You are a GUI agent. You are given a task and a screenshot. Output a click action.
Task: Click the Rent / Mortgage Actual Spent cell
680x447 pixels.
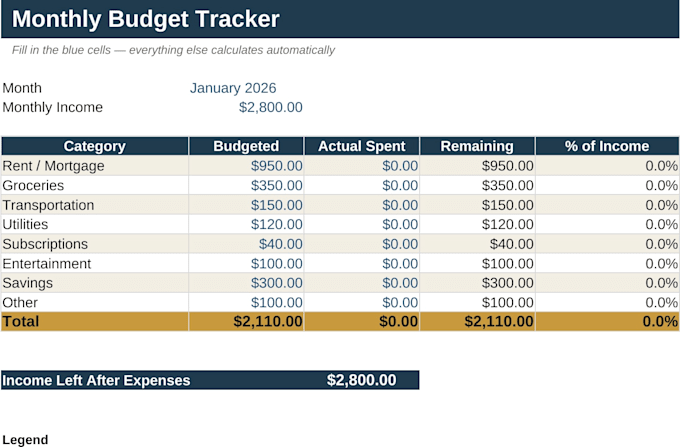(362, 166)
